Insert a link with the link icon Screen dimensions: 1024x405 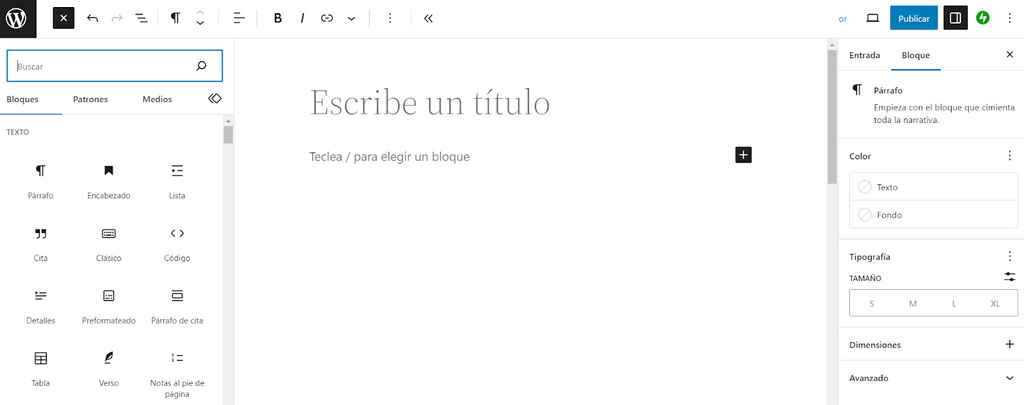327,18
